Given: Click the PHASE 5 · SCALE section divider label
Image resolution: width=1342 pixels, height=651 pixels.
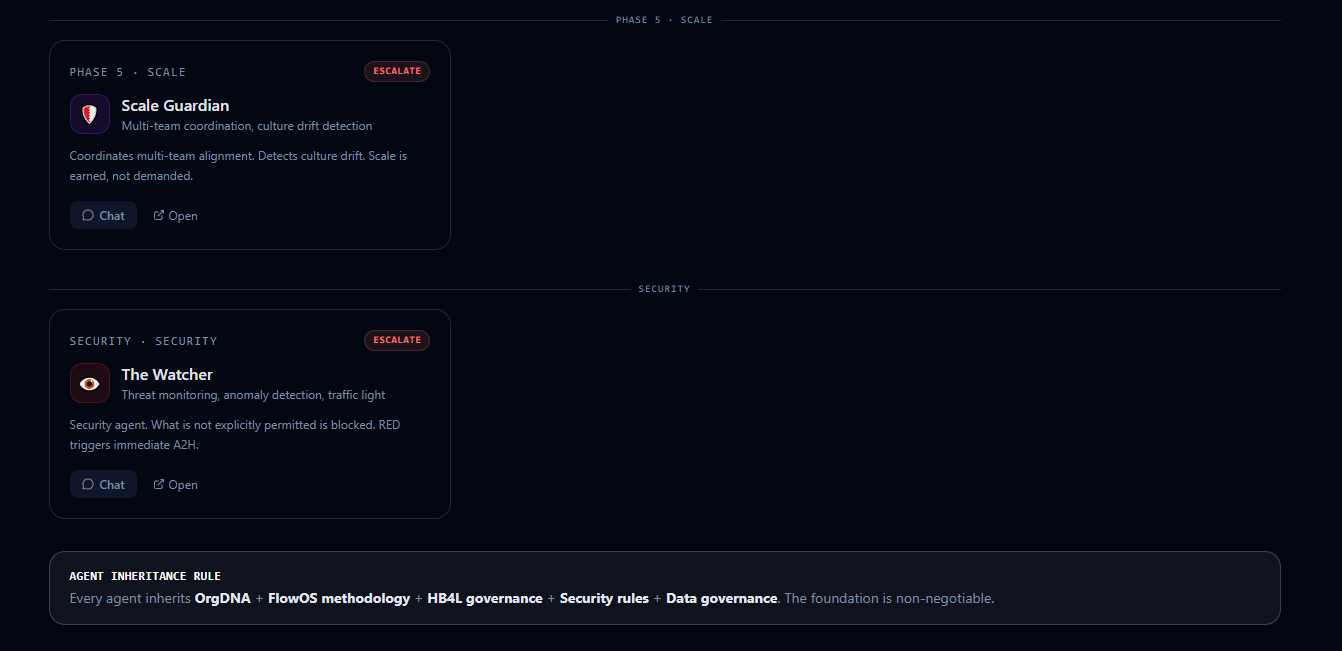Looking at the screenshot, I should point(664,20).
